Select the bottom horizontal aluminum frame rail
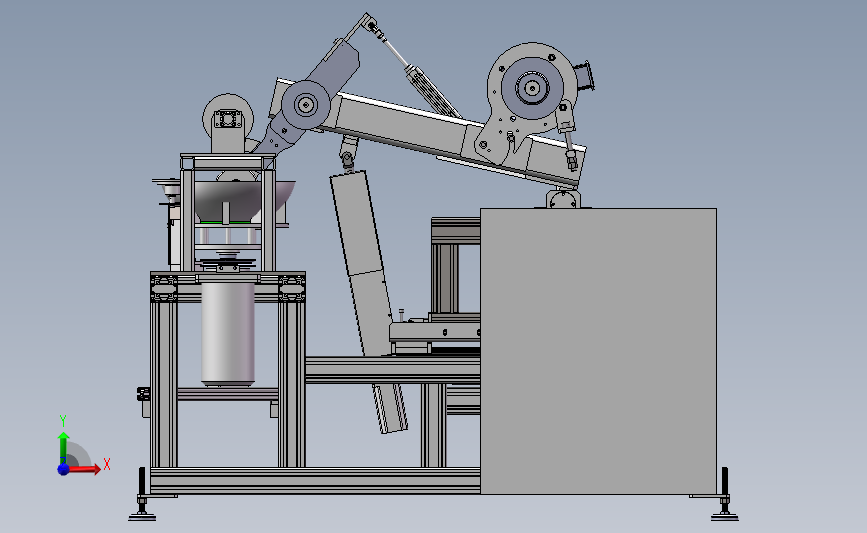This screenshot has height=533, width=867. click(x=315, y=481)
